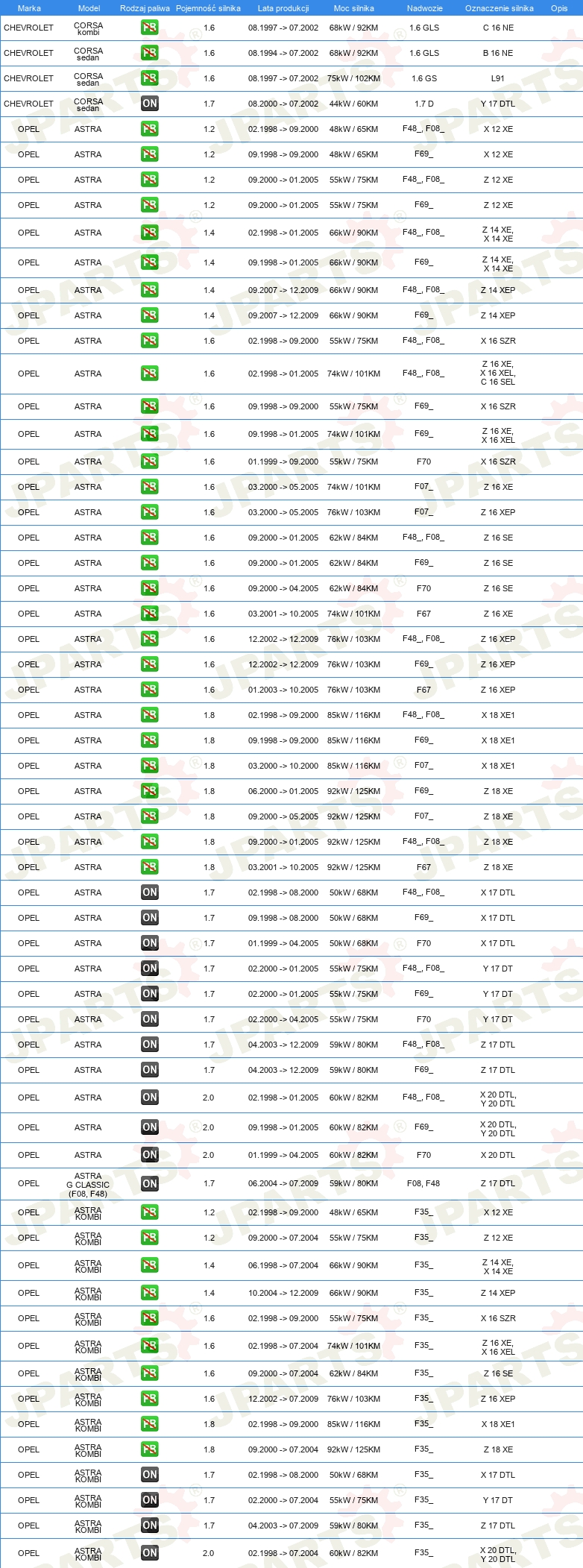The width and height of the screenshot is (583, 1568).
Task: Click the Nadwozie column header
Action: point(425,8)
